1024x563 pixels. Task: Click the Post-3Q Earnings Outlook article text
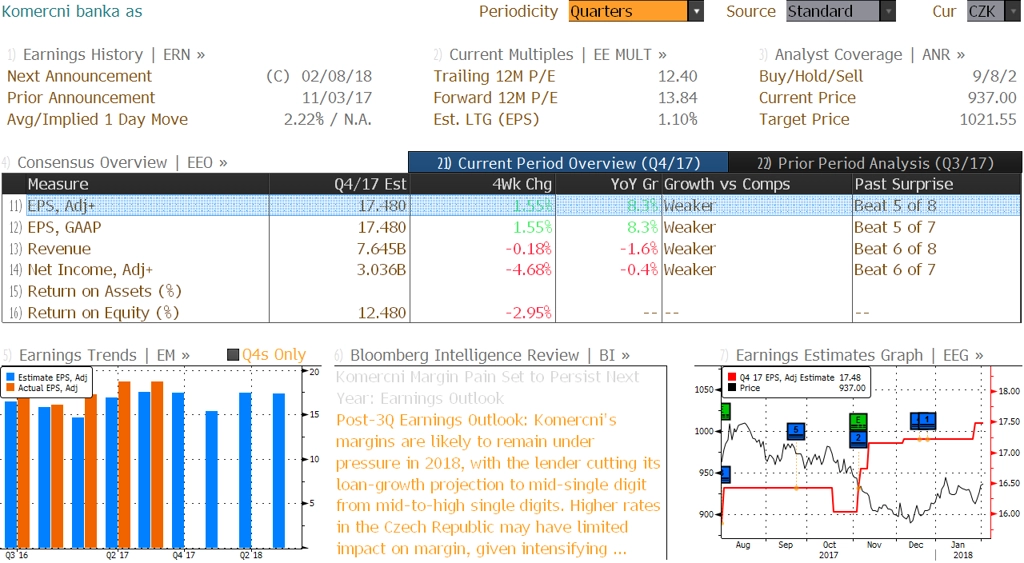coord(498,484)
